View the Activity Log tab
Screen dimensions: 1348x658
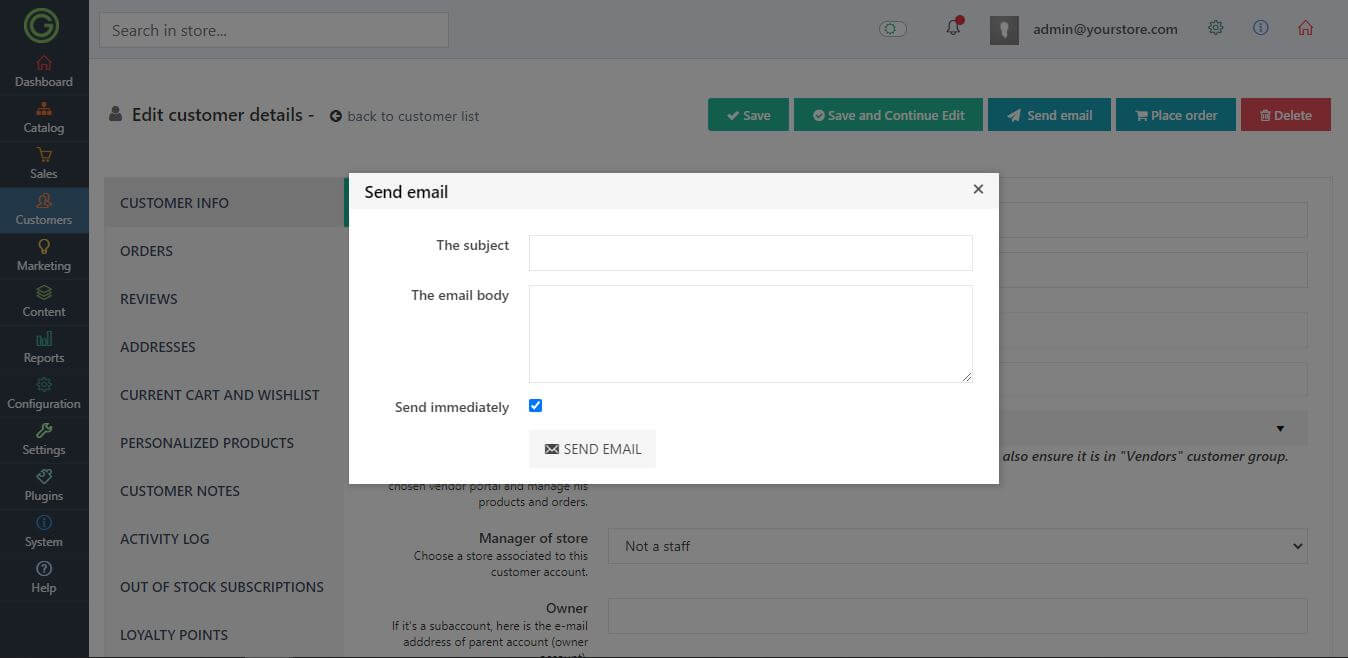[x=224, y=539]
